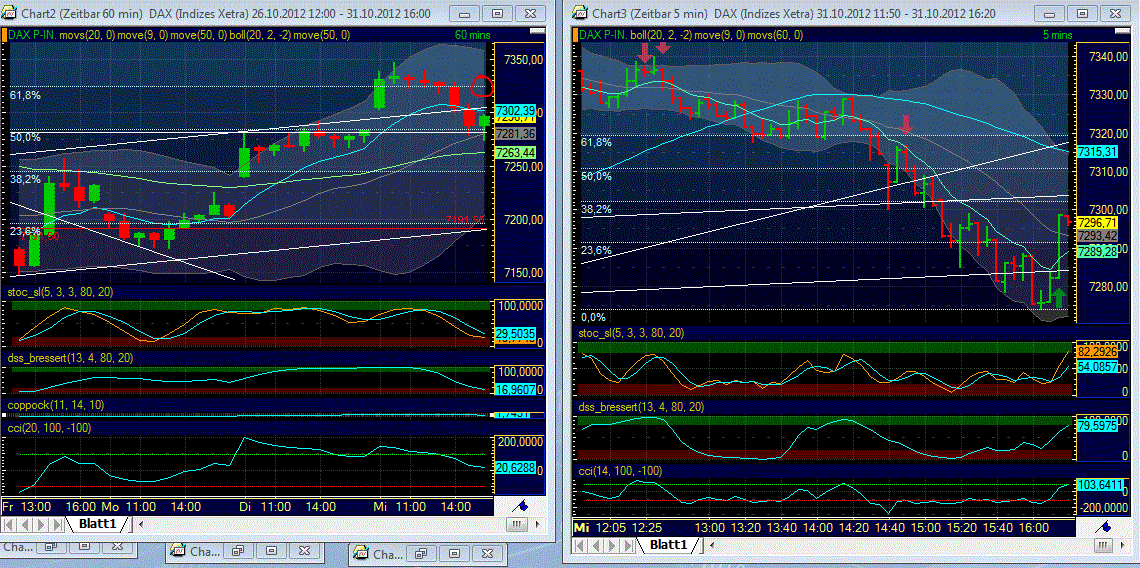Click the 14:40 label on Chart3 time axis
Viewport: 1140px width, 568px height.
tap(887, 527)
